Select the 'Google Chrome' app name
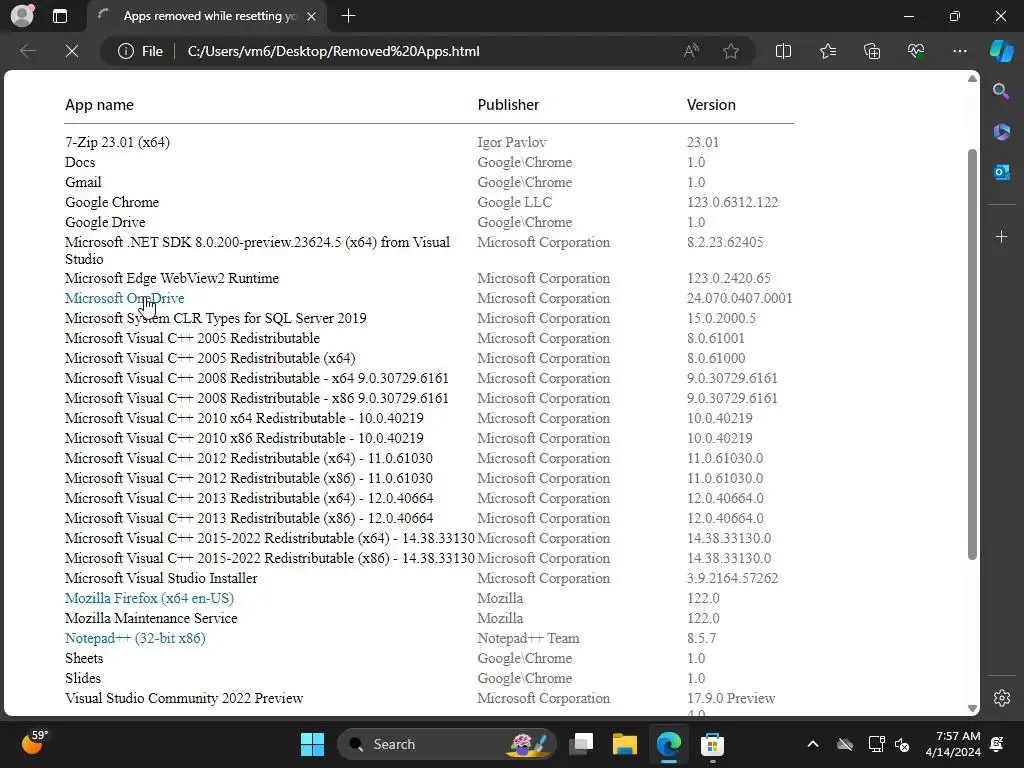The image size is (1024, 768). 112,202
